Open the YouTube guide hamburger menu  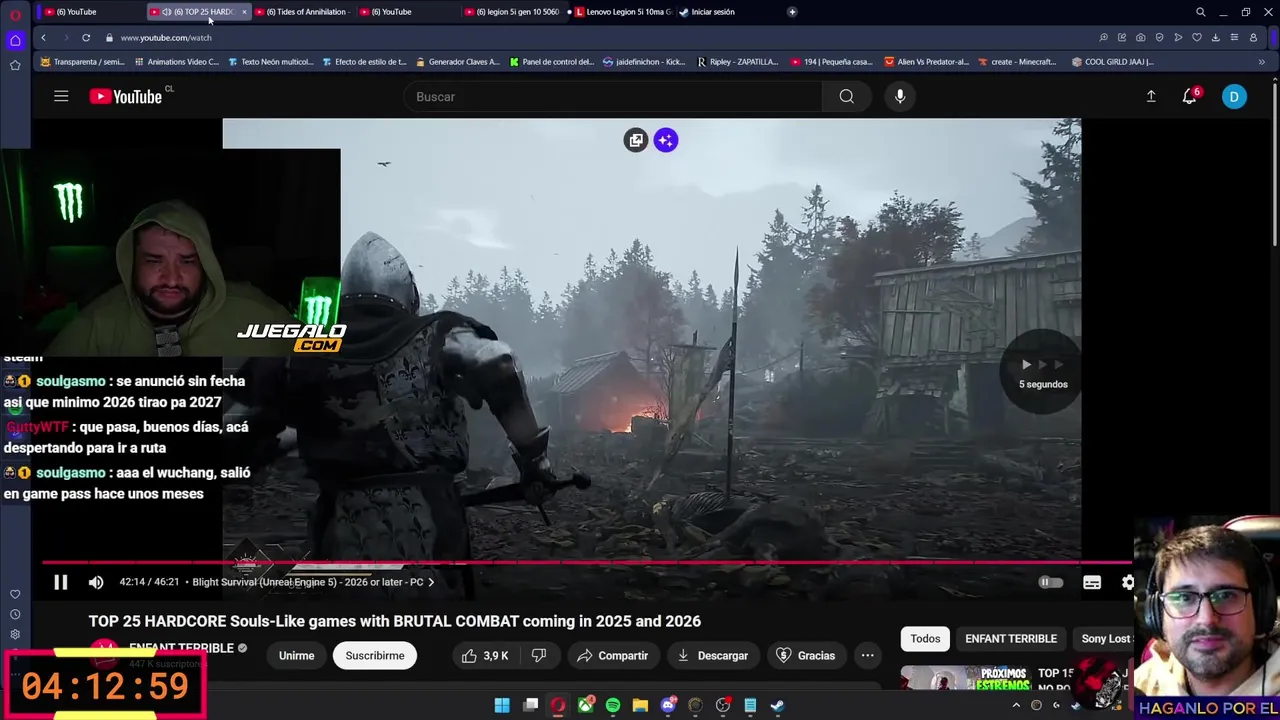click(x=61, y=96)
